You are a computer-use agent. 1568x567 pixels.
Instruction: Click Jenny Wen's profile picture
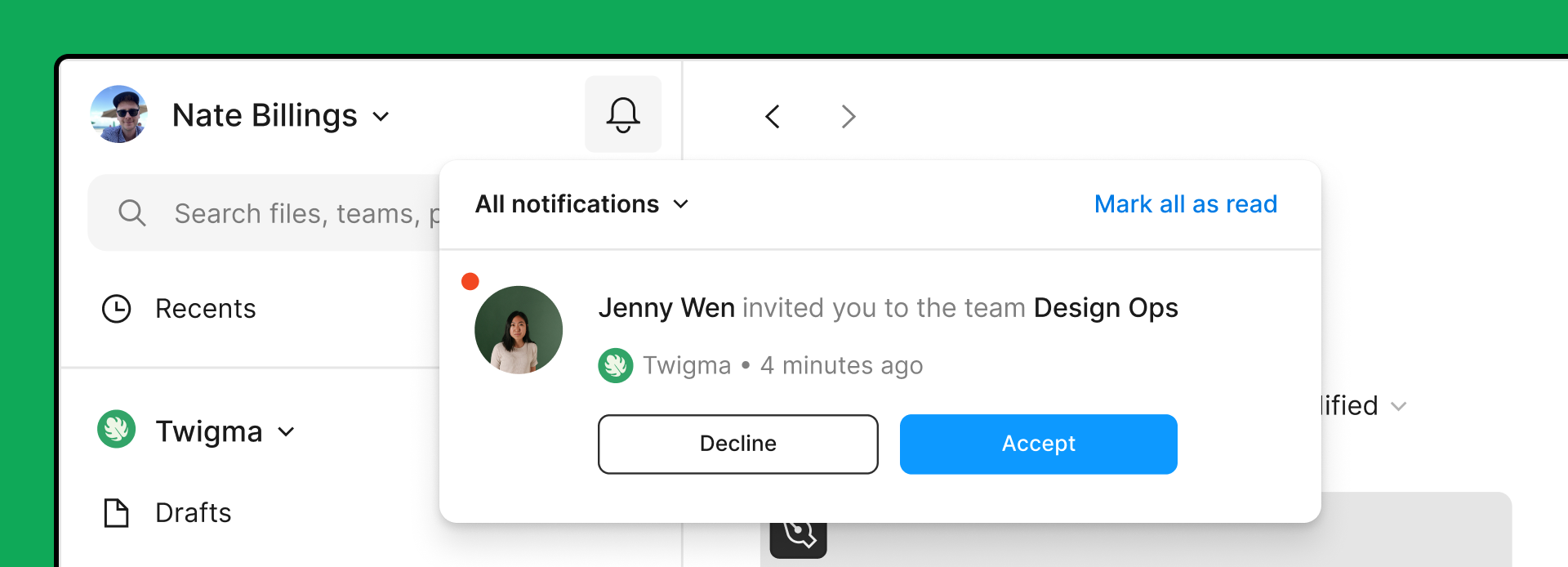point(519,330)
